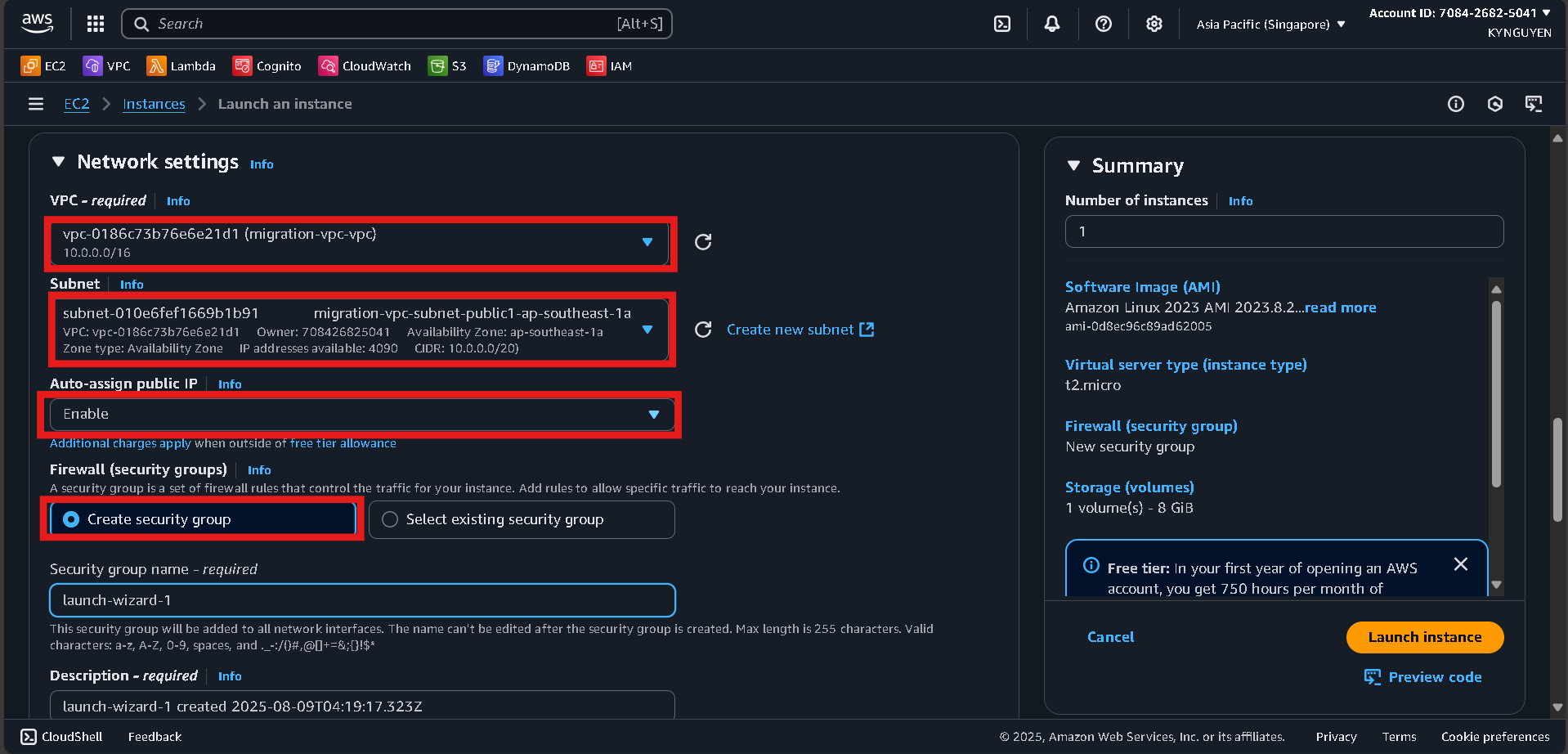This screenshot has height=754, width=1568.
Task: Select the Create security group radio button
Action: [72, 518]
